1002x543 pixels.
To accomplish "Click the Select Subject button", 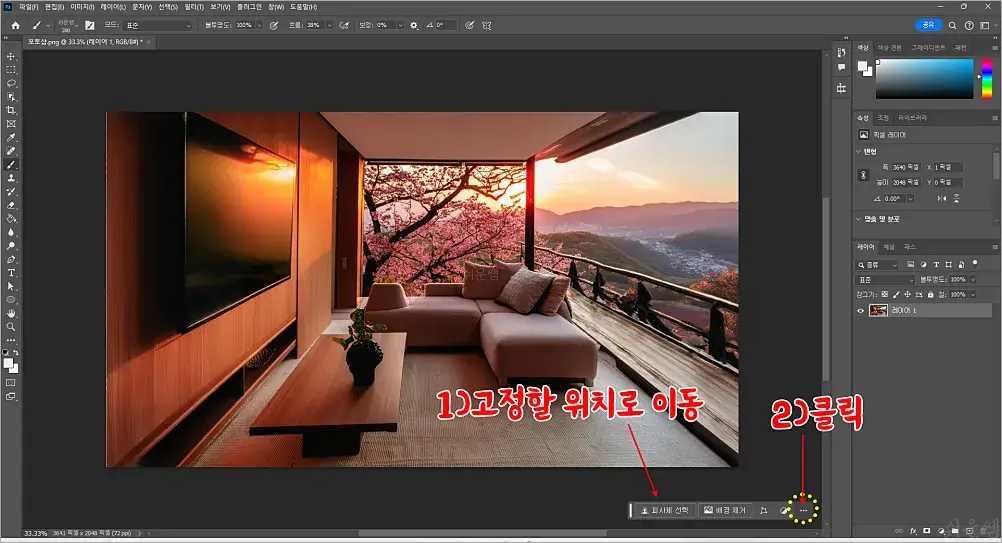I will point(665,510).
